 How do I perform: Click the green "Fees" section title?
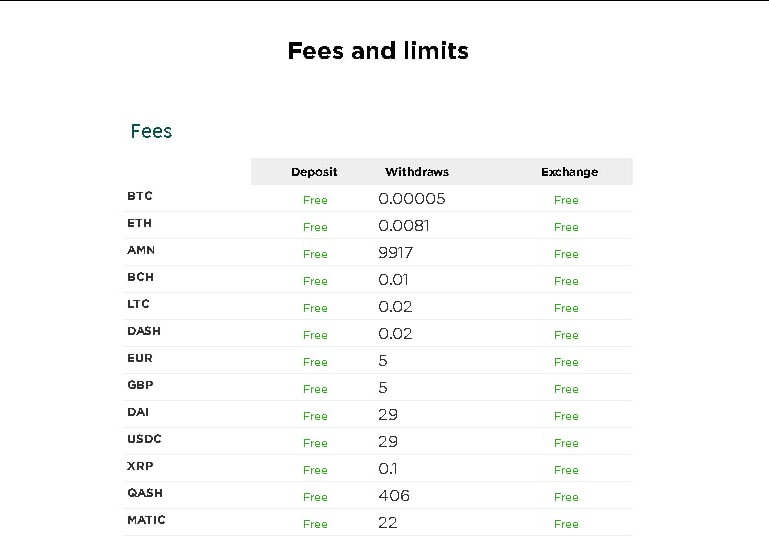click(x=151, y=131)
